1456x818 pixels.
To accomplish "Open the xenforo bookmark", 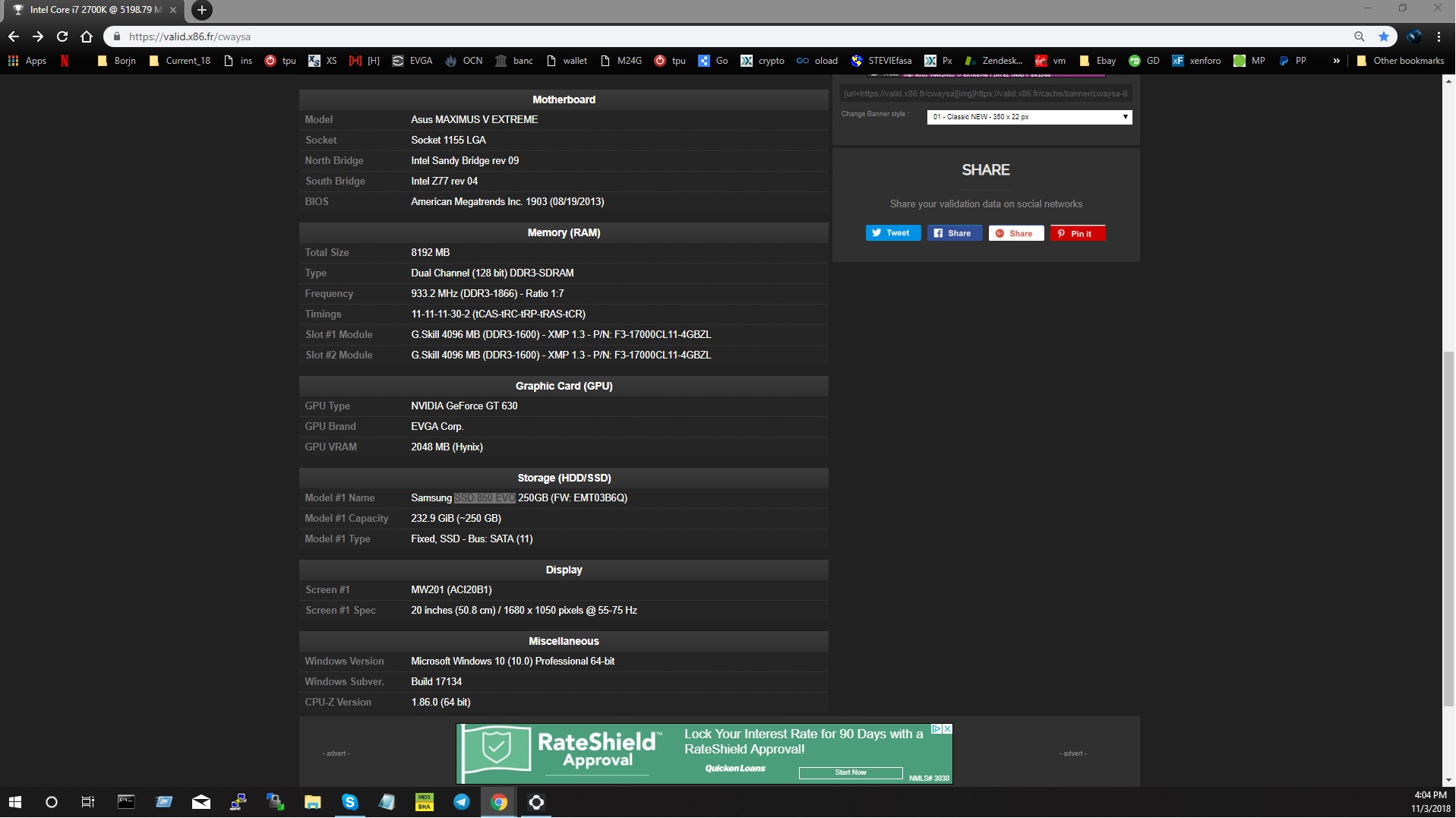I will click(1197, 61).
